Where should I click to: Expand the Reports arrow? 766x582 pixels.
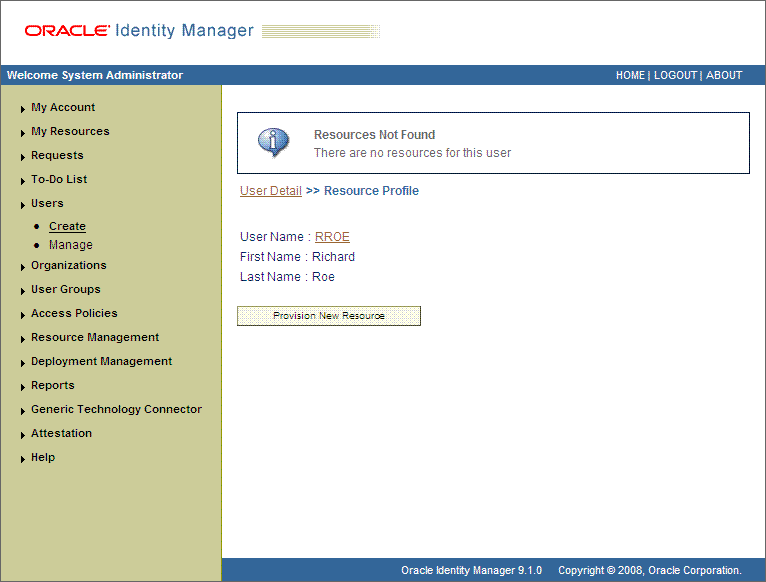click(x=22, y=387)
